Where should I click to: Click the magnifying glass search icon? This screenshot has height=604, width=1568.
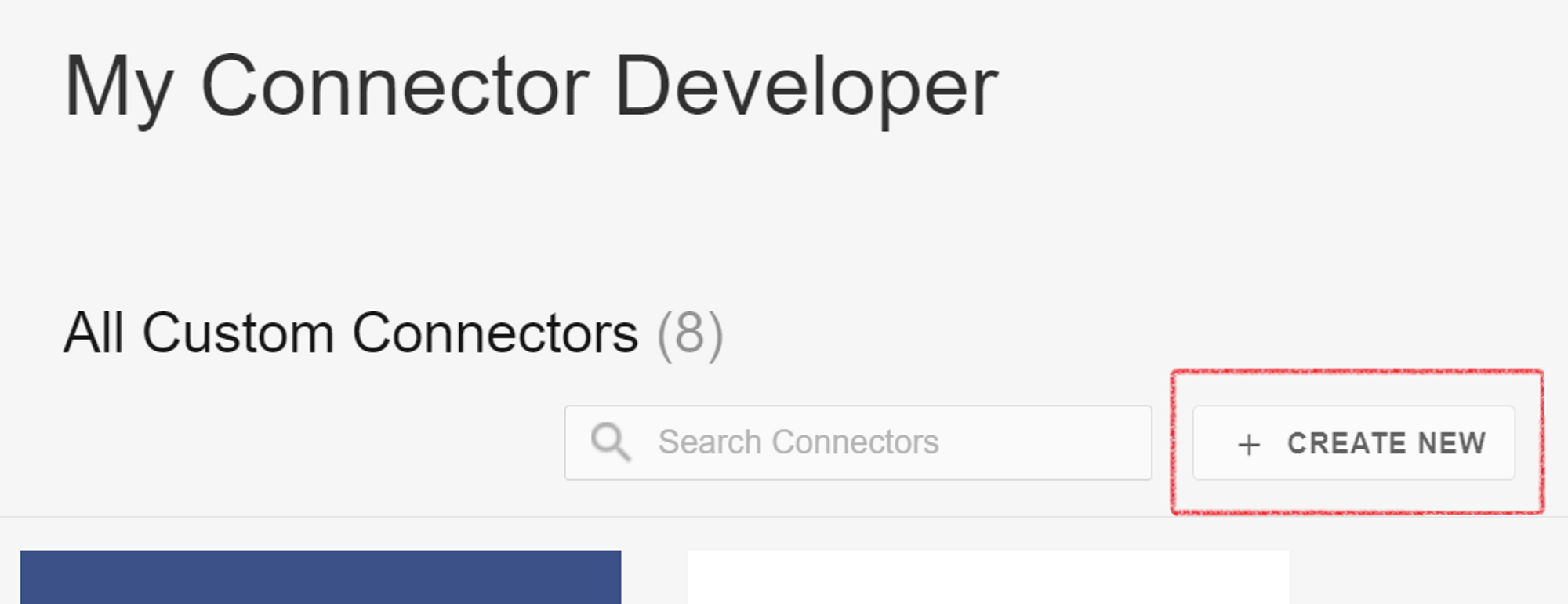[611, 442]
